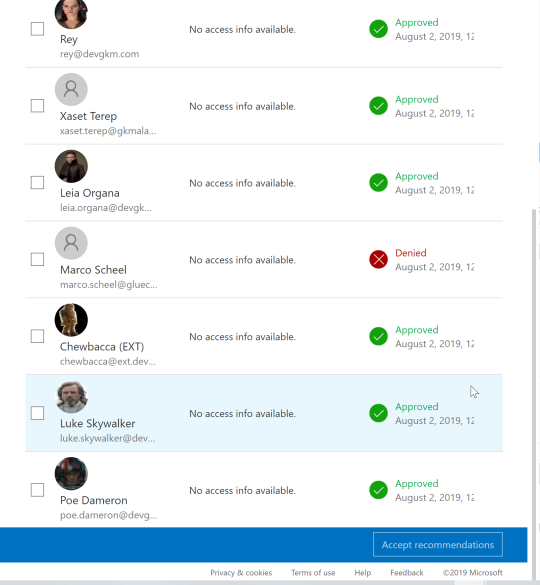The height and width of the screenshot is (585, 540).
Task: Open the Terms of use link
Action: coord(313,573)
